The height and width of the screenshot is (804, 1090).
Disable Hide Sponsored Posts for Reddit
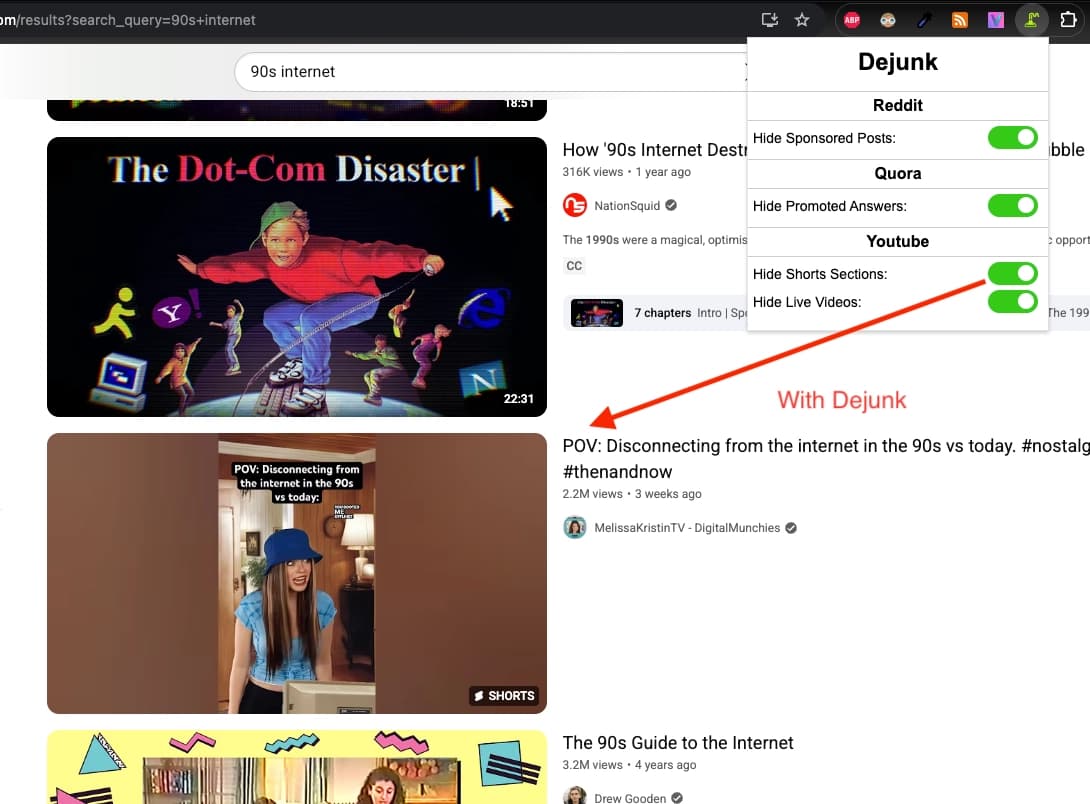1013,138
